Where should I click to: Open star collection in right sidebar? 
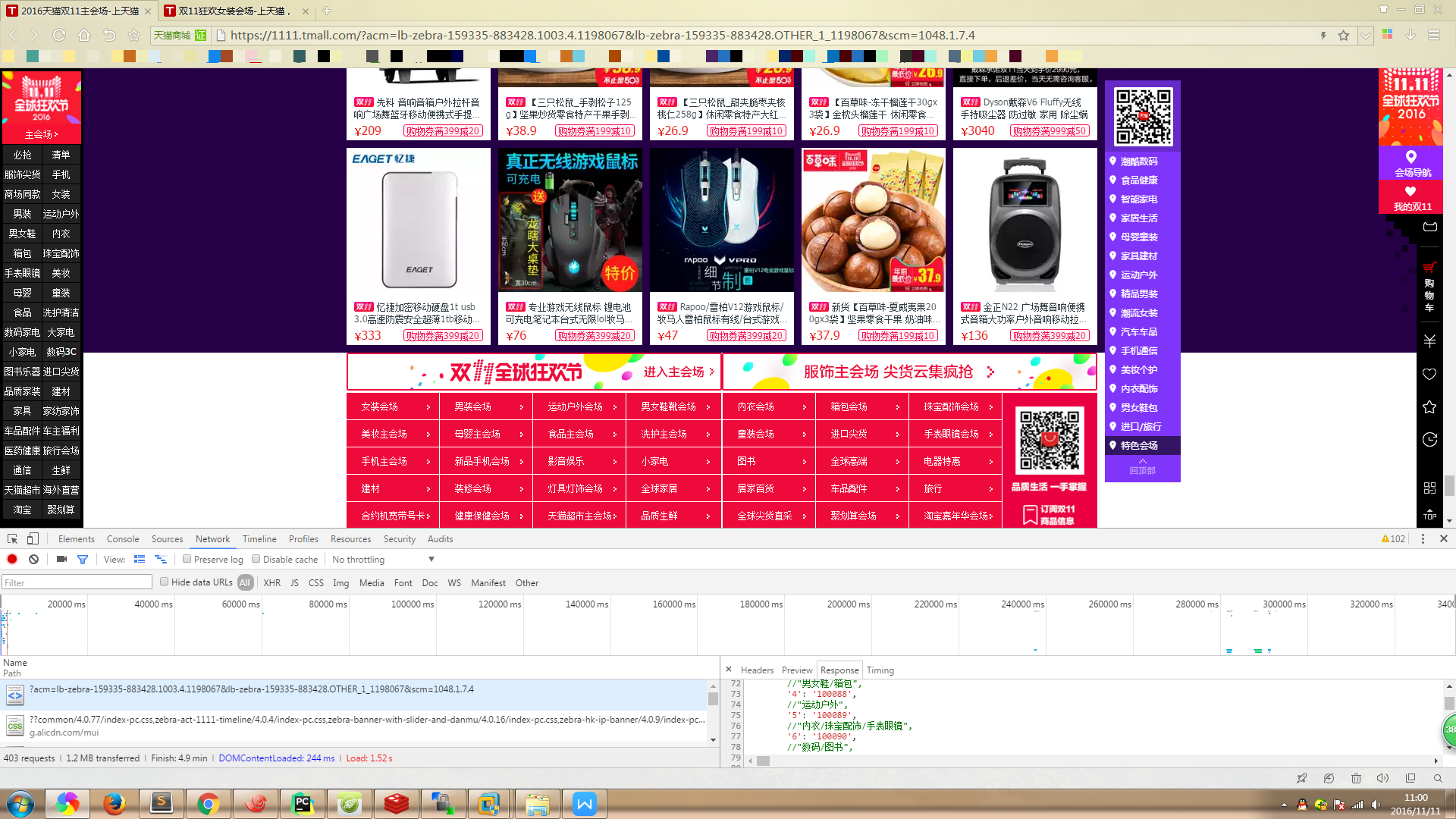click(x=1429, y=407)
